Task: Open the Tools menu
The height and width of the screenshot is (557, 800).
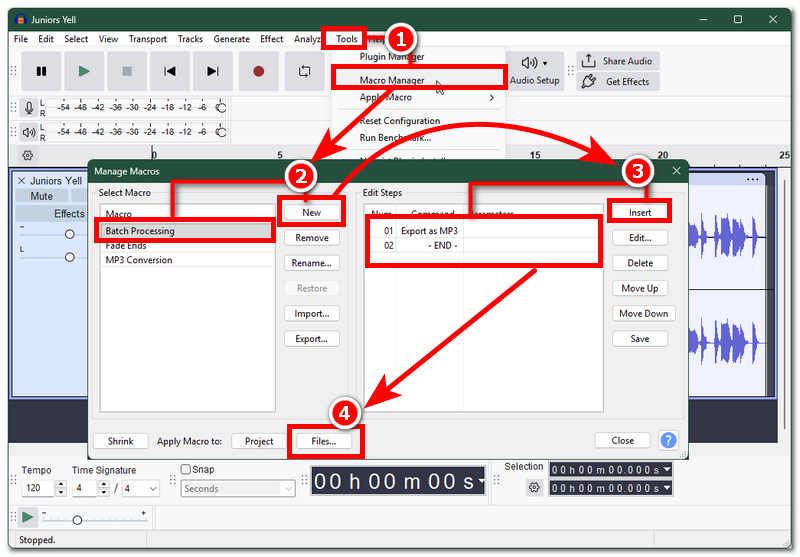Action: pyautogui.click(x=346, y=39)
